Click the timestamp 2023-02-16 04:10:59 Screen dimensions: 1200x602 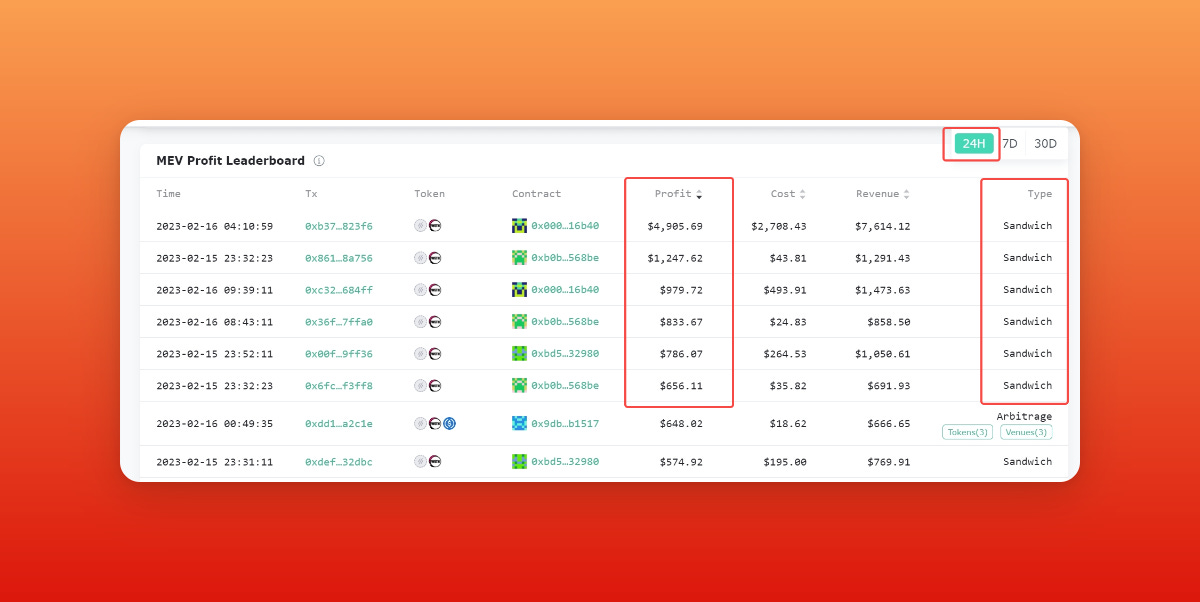pyautogui.click(x=214, y=226)
